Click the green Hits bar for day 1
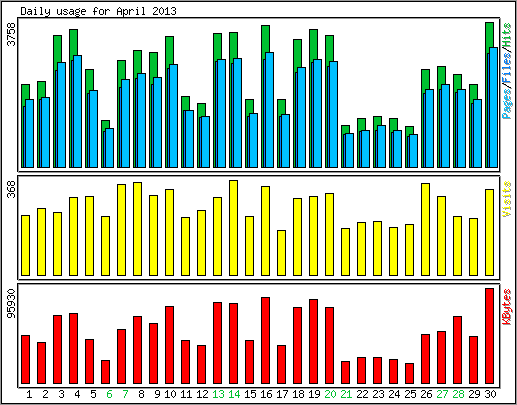This screenshot has width=517, height=405. tap(25, 91)
